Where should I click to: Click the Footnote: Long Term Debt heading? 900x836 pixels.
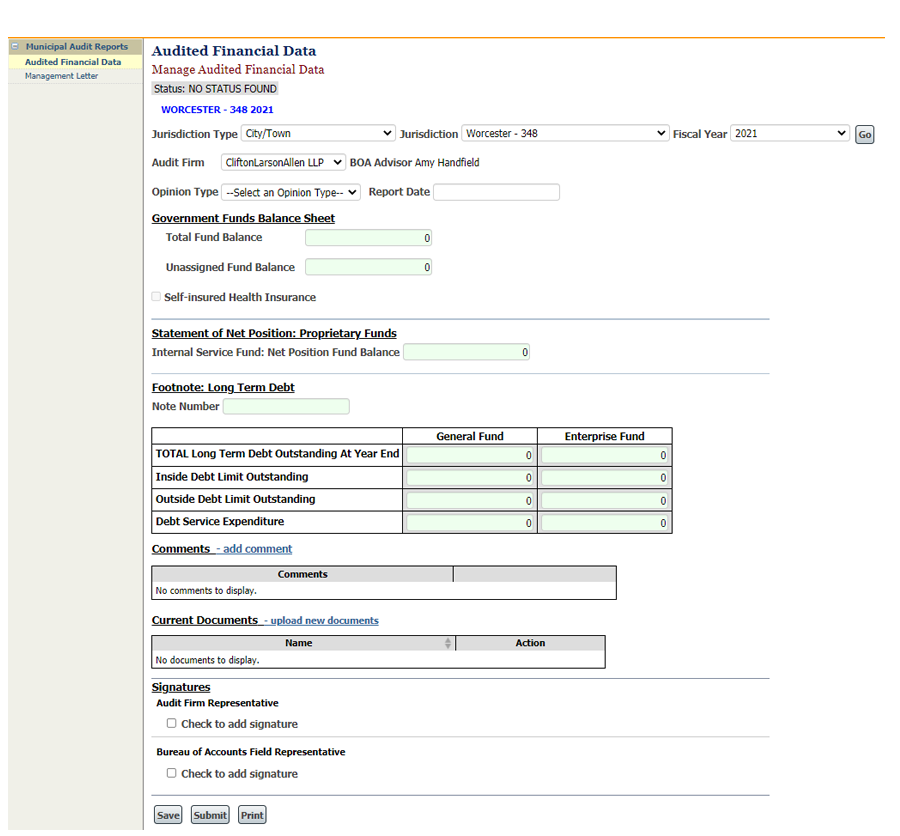(223, 388)
